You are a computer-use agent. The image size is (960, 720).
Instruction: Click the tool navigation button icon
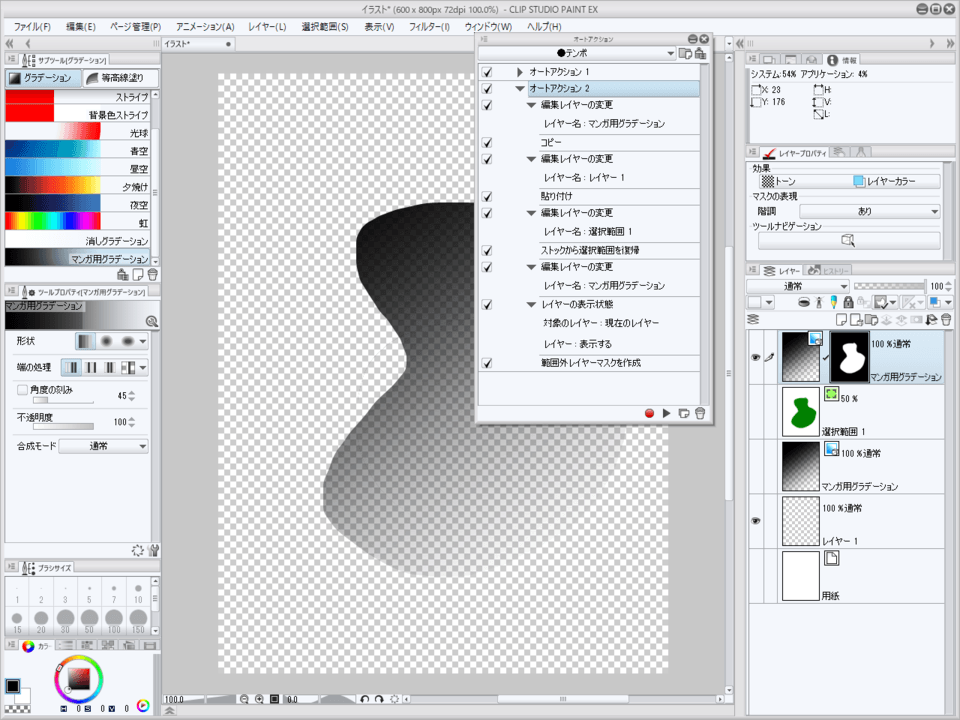tap(848, 241)
